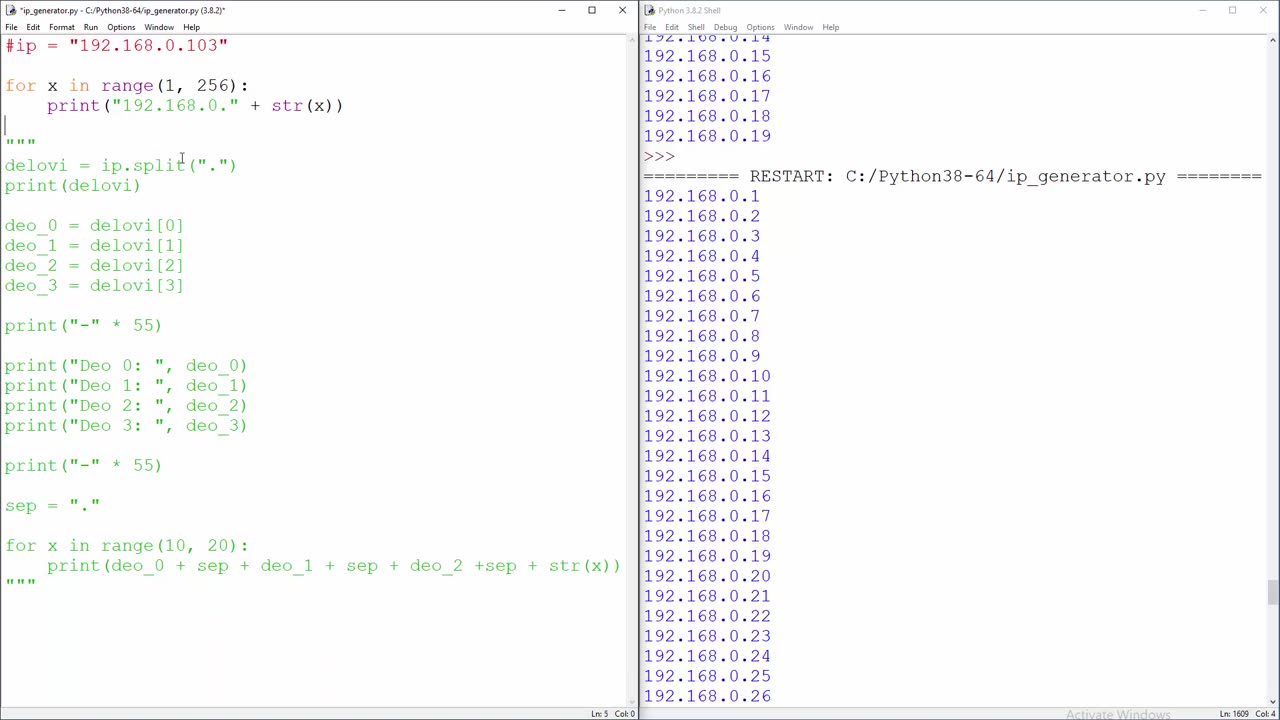This screenshot has height=720, width=1280.
Task: Open File menu in editor window
Action: point(11,27)
